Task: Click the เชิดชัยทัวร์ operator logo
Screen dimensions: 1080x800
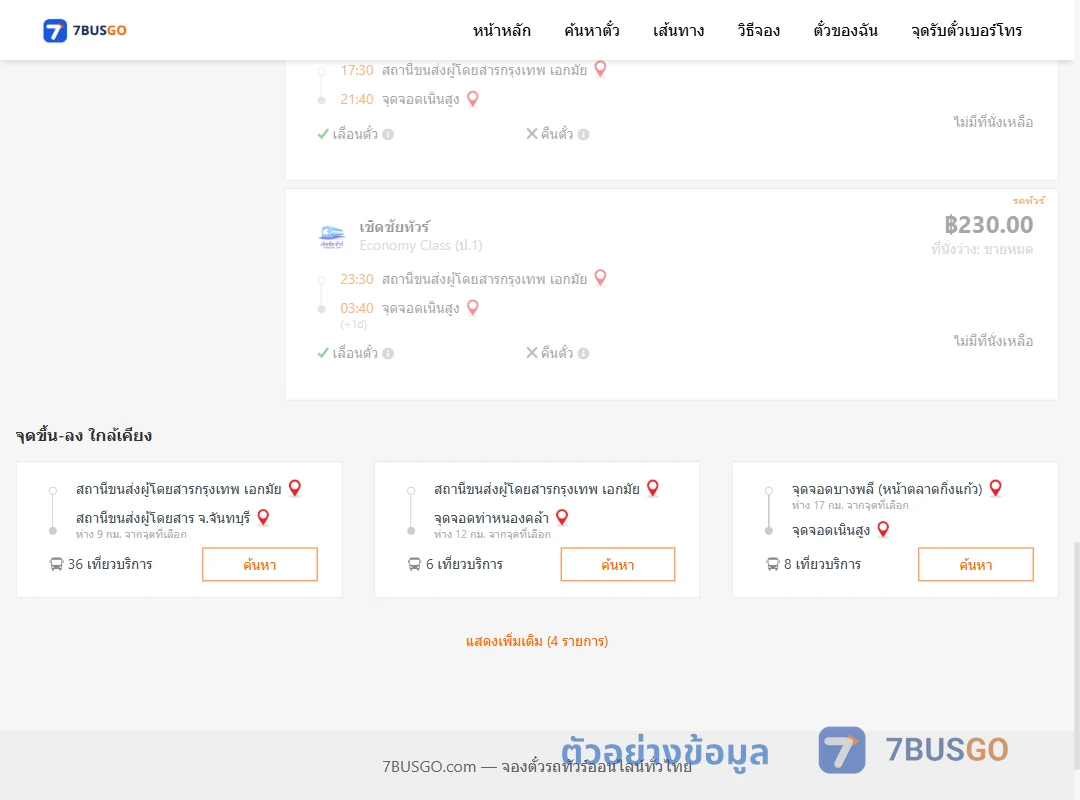Action: point(332,236)
